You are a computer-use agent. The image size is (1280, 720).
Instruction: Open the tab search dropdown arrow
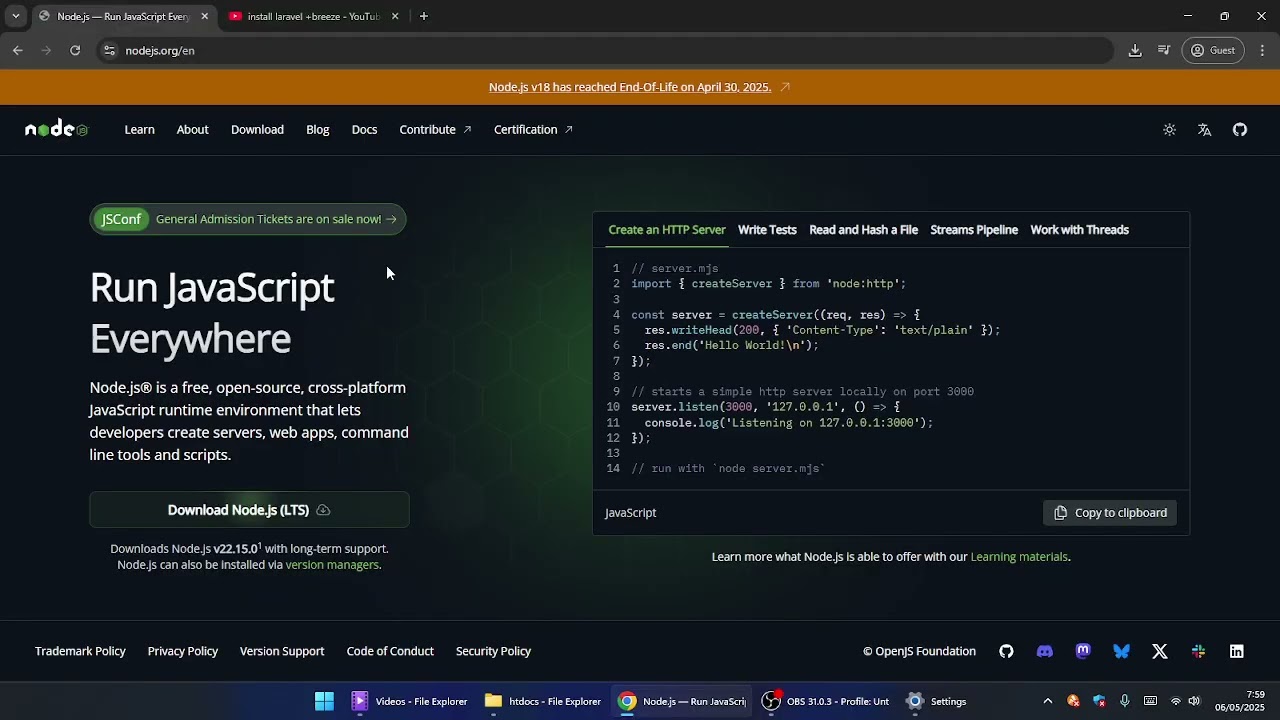[x=15, y=16]
